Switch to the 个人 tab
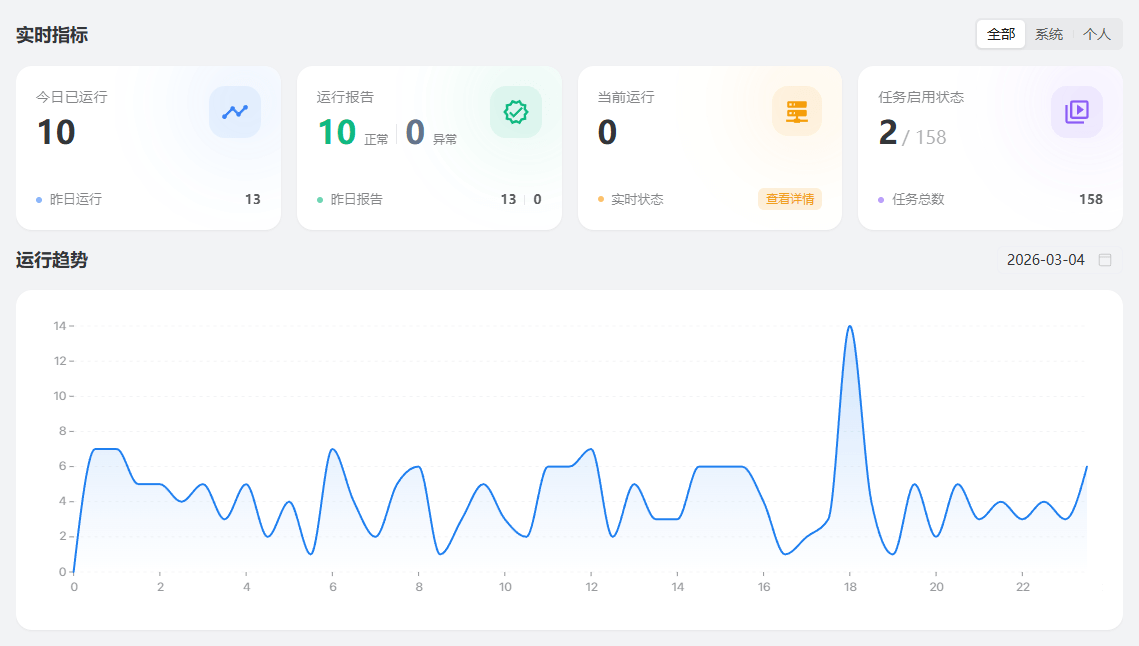This screenshot has width=1139, height=646. pos(1097,34)
